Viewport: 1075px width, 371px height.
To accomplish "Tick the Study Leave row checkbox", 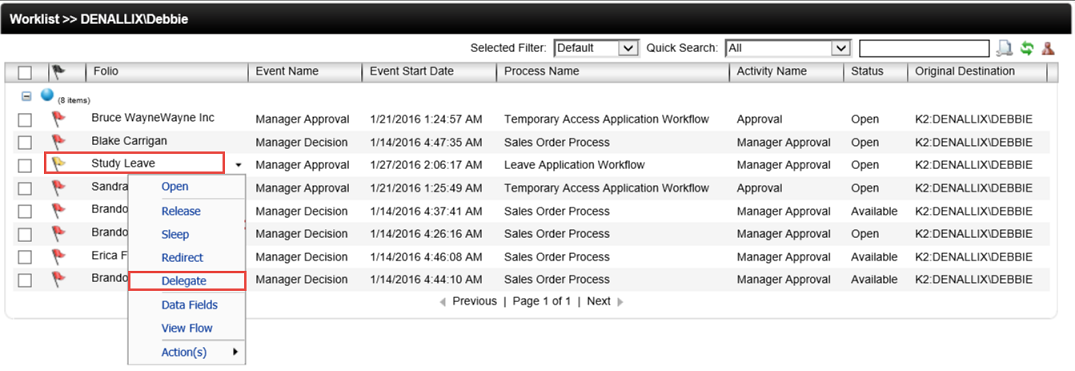I will coord(25,165).
